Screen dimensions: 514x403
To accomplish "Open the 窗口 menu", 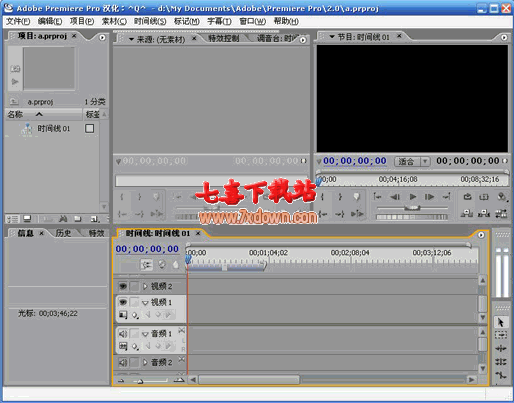I will tap(253, 21).
